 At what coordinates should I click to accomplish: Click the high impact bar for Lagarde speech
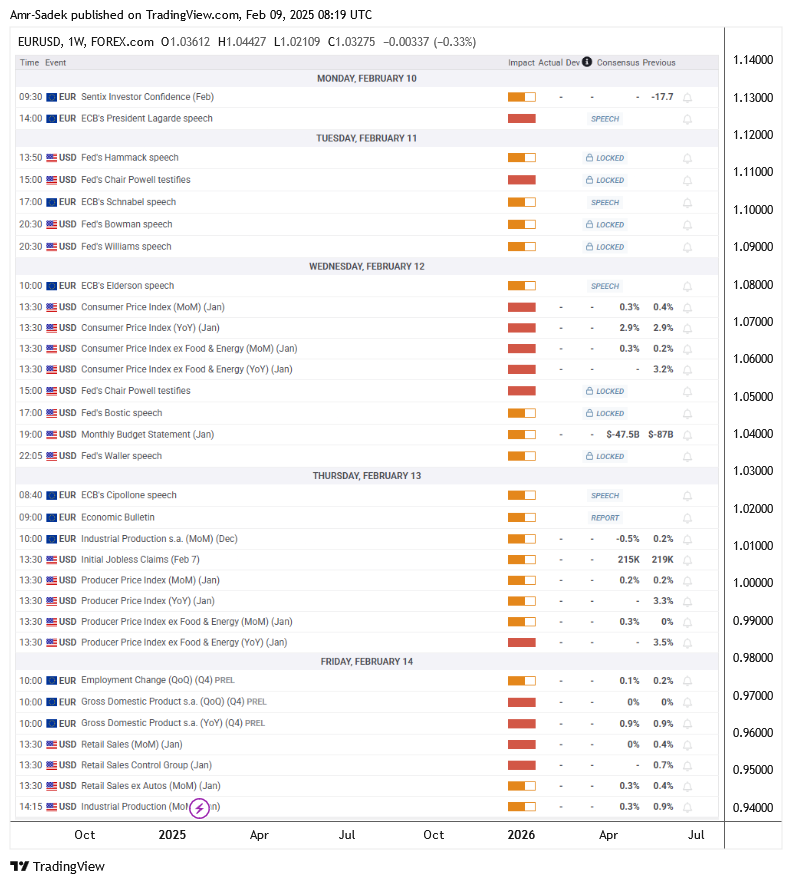point(521,118)
